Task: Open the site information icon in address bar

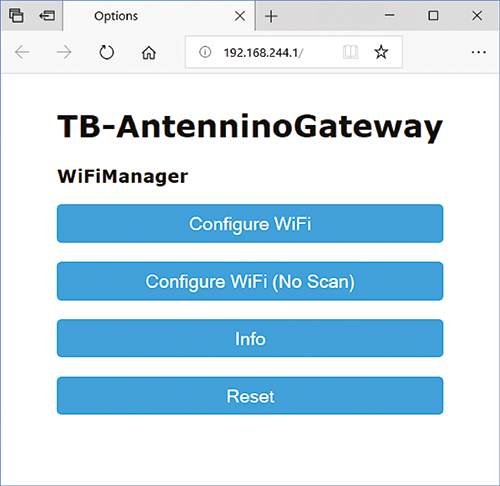Action: coord(205,52)
